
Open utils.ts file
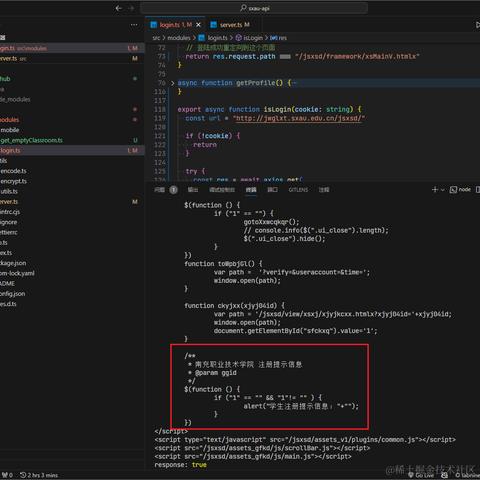[x=9, y=191]
